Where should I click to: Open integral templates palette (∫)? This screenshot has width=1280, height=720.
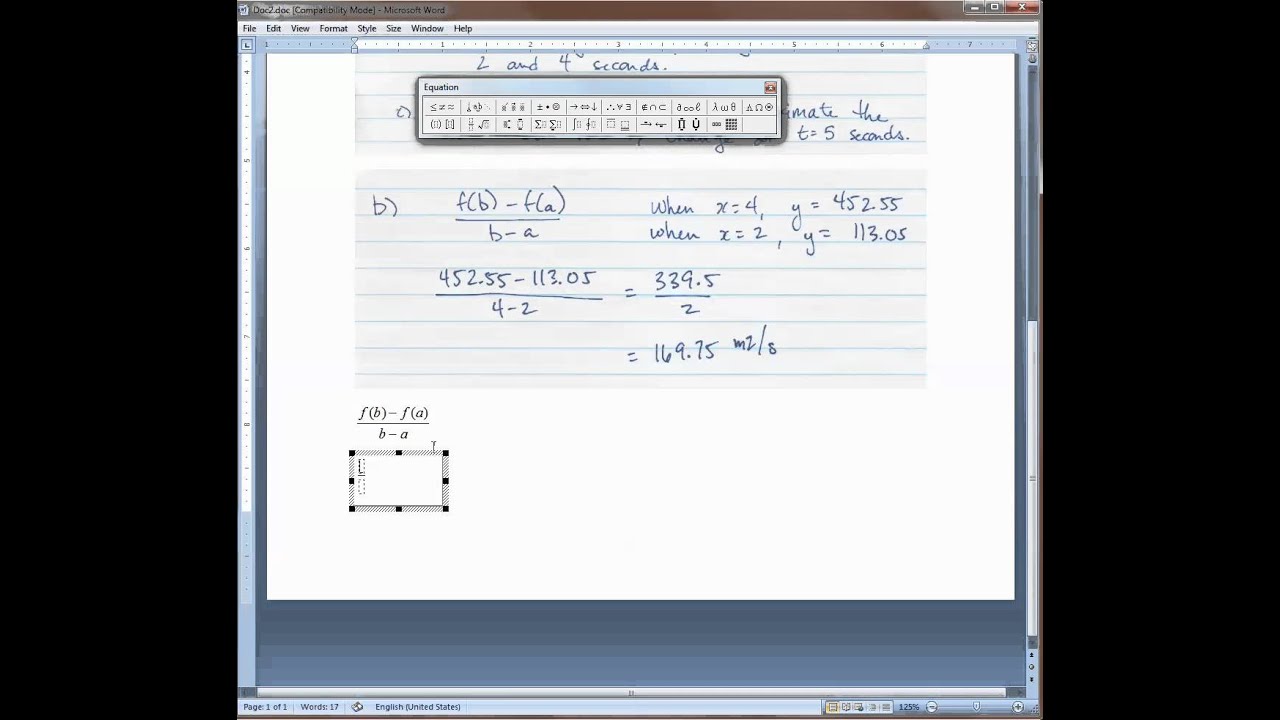click(x=583, y=124)
